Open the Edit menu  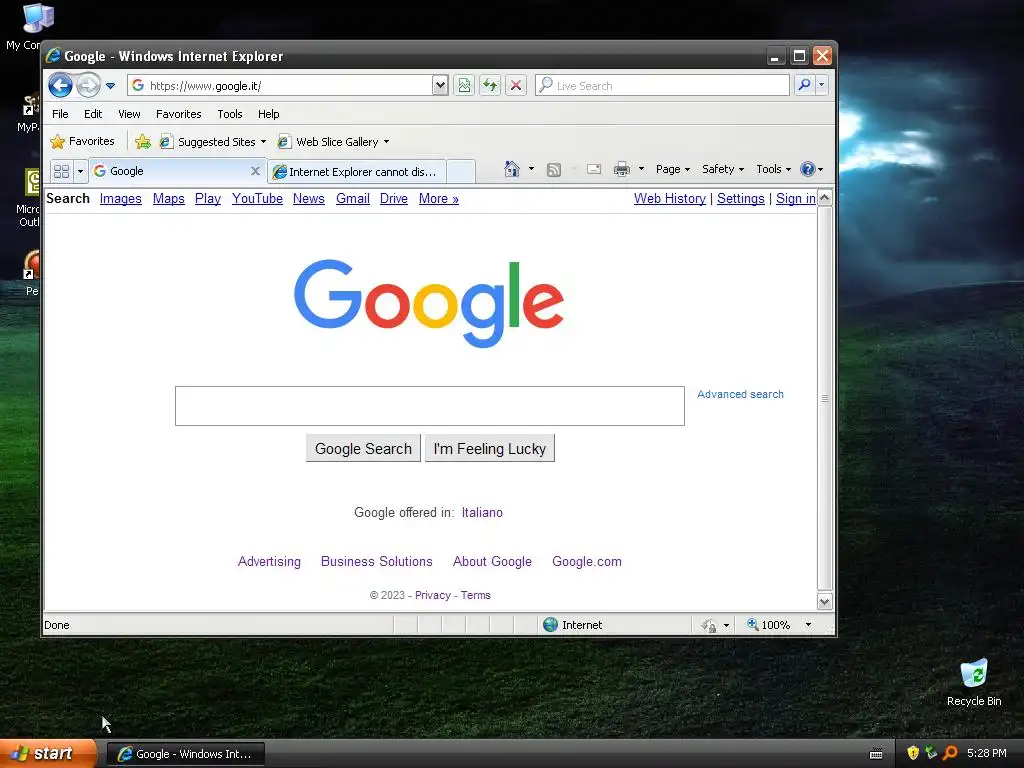93,114
